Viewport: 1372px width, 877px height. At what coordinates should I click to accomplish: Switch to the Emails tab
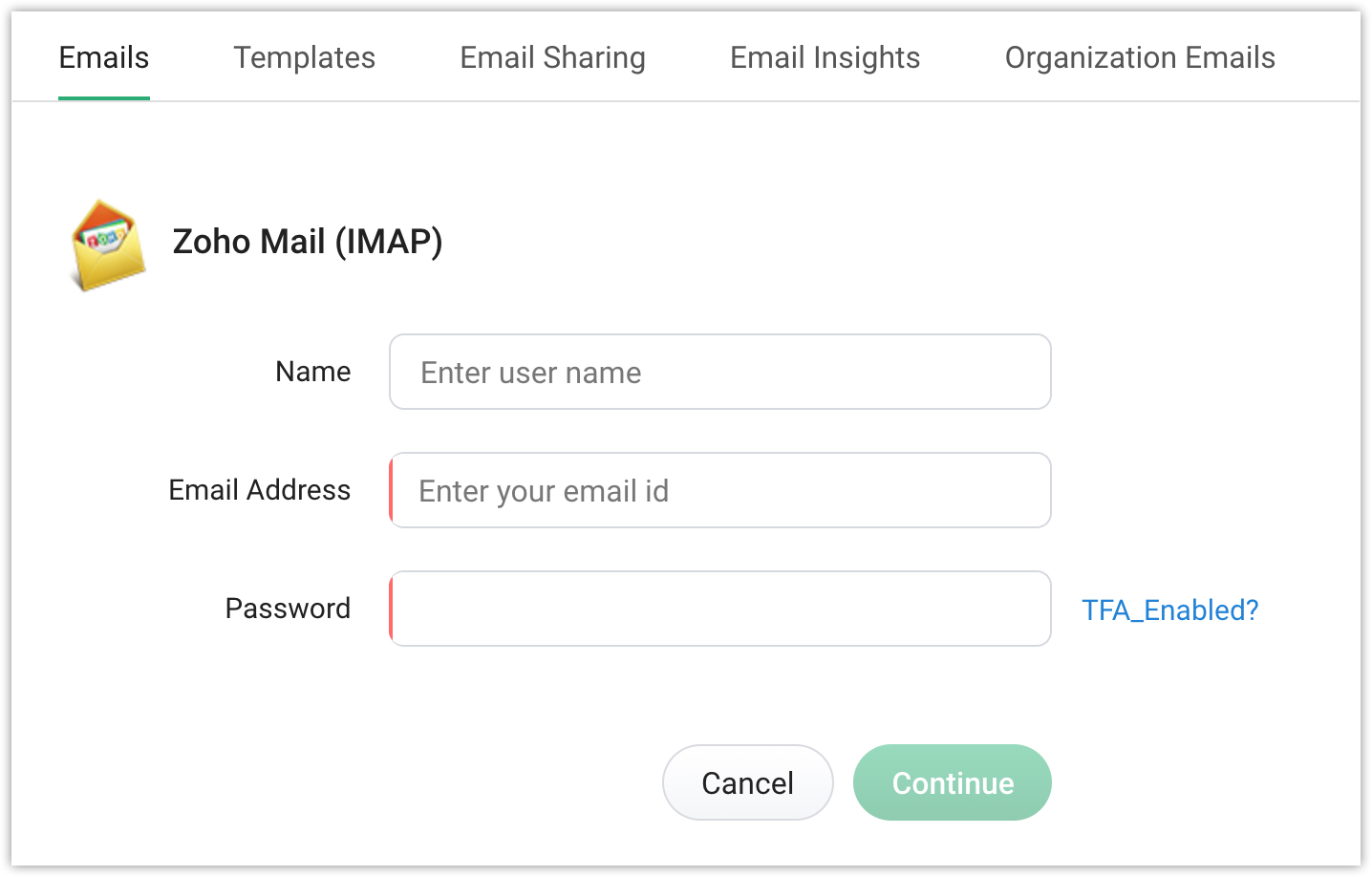104,57
